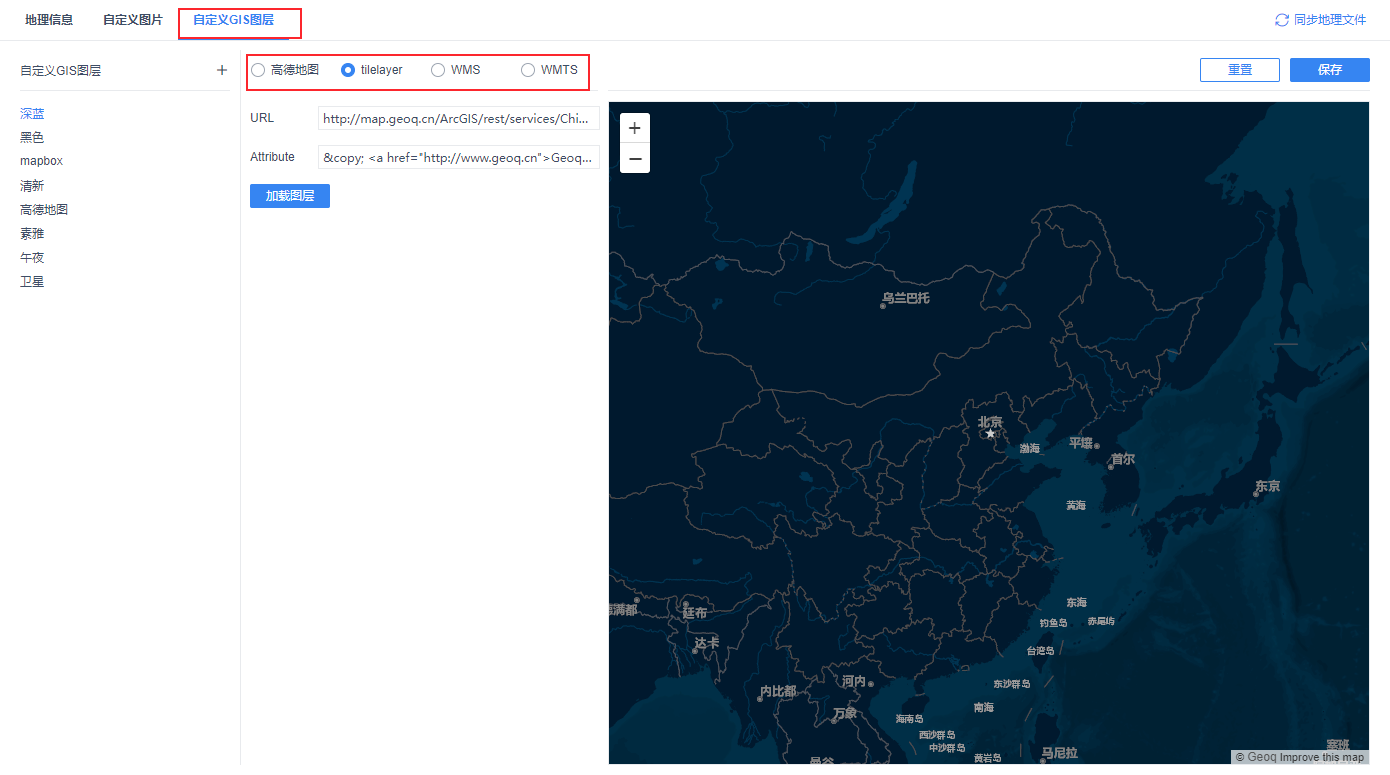Save with the 保存 button
The image size is (1390, 775).
(1330, 70)
